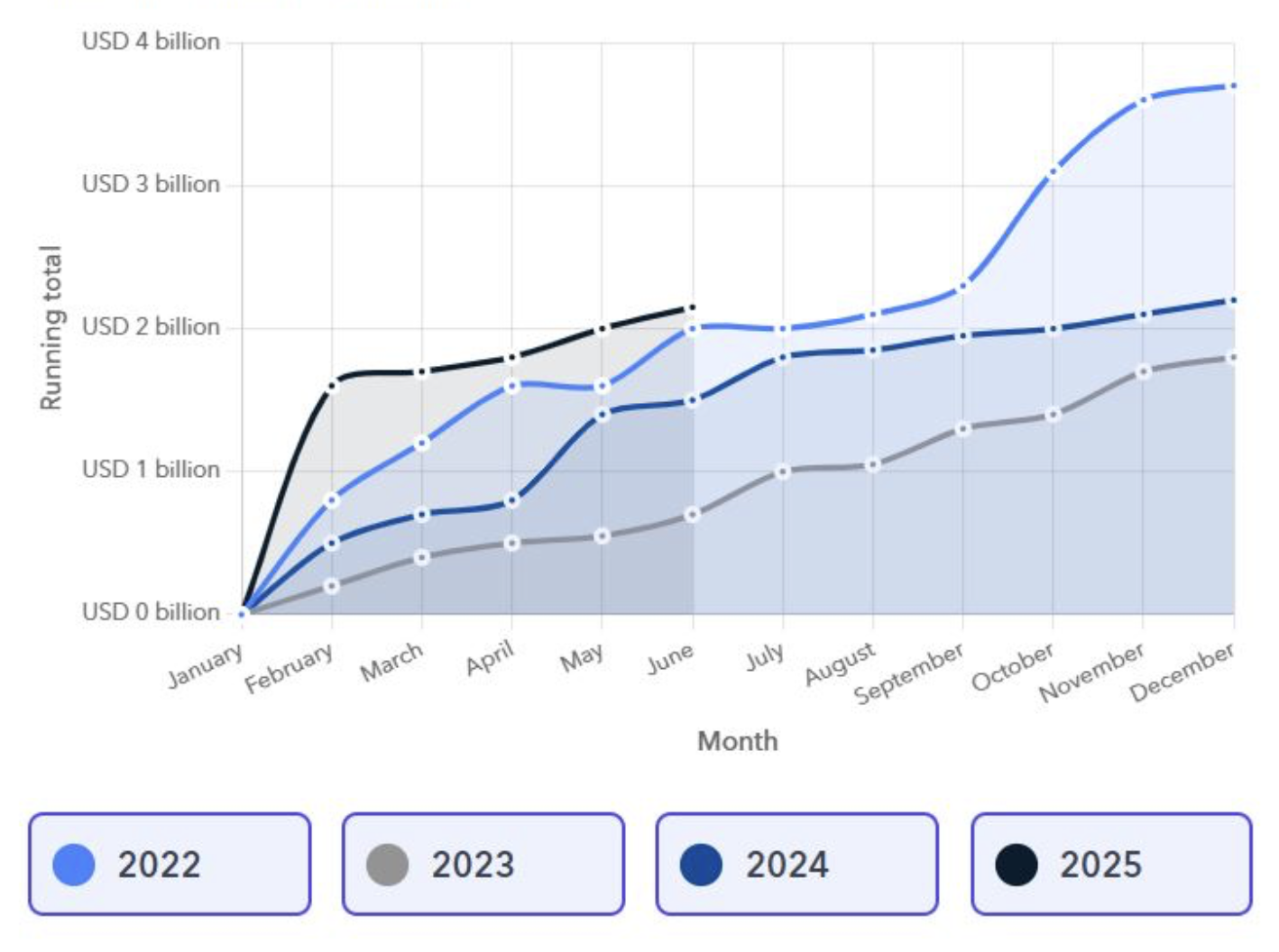Click the light blue 2022 color dot
1279x952 pixels.
74,865
